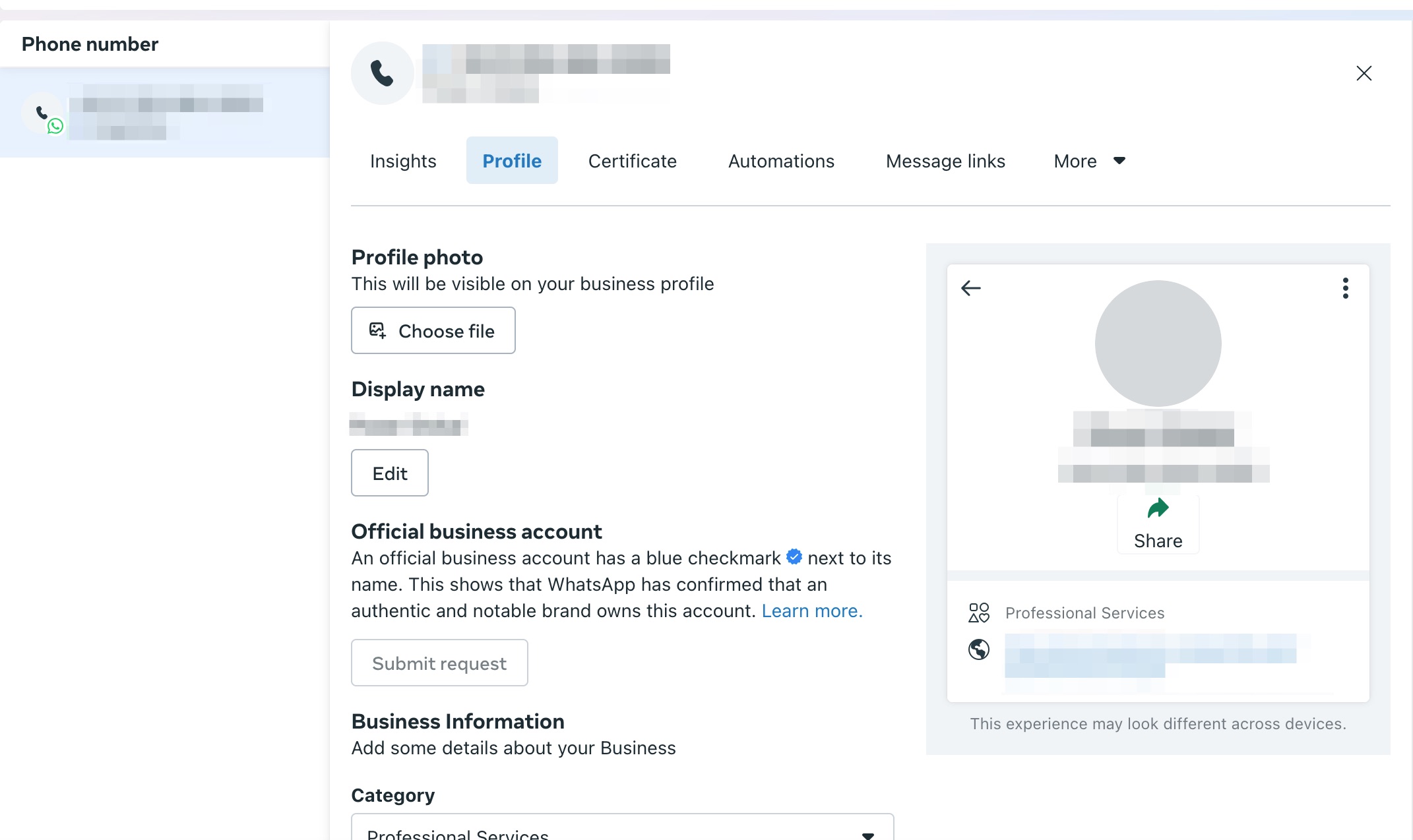Select the Message links tab
This screenshot has width=1413, height=840.
(945, 161)
